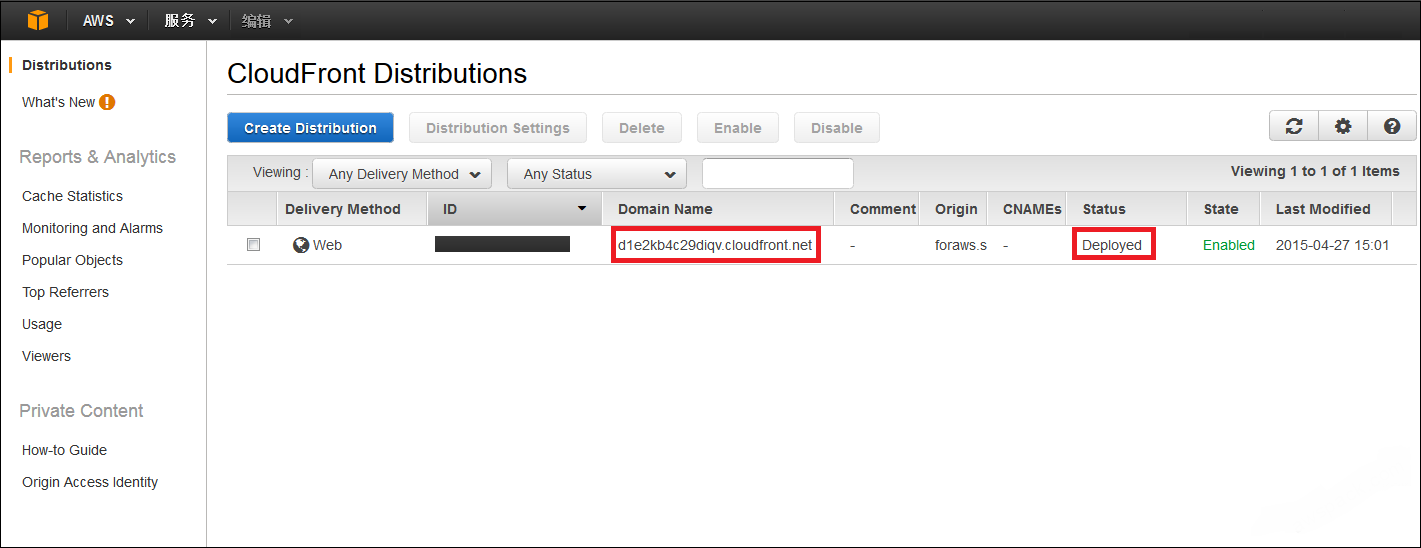1421x548 pixels.
Task: Open What's New sidebar link
Action: [58, 102]
